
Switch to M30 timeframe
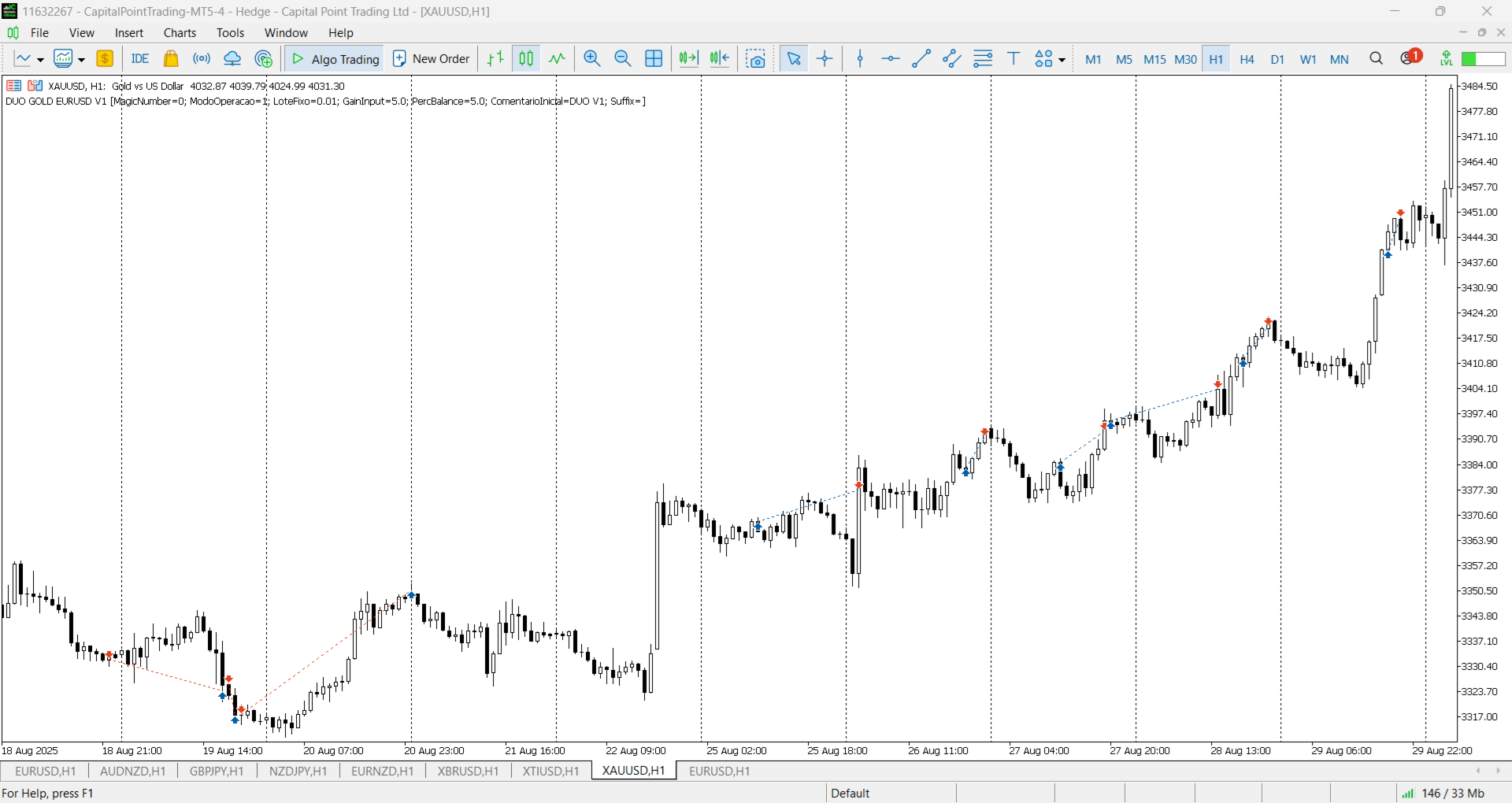pyautogui.click(x=1185, y=60)
